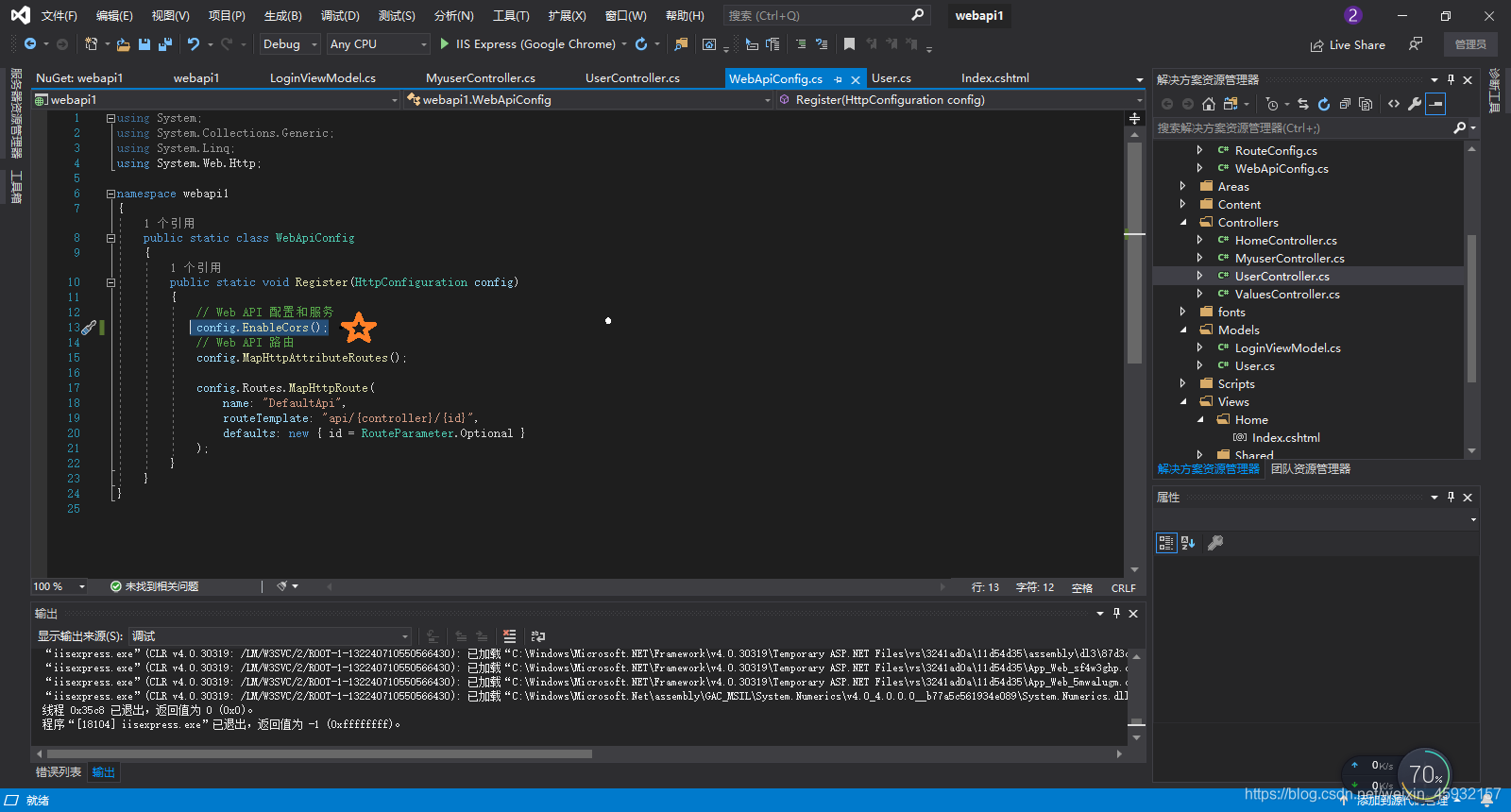Click the browser refresh icon beside IIS Express
The width and height of the screenshot is (1511, 812).
point(641,44)
